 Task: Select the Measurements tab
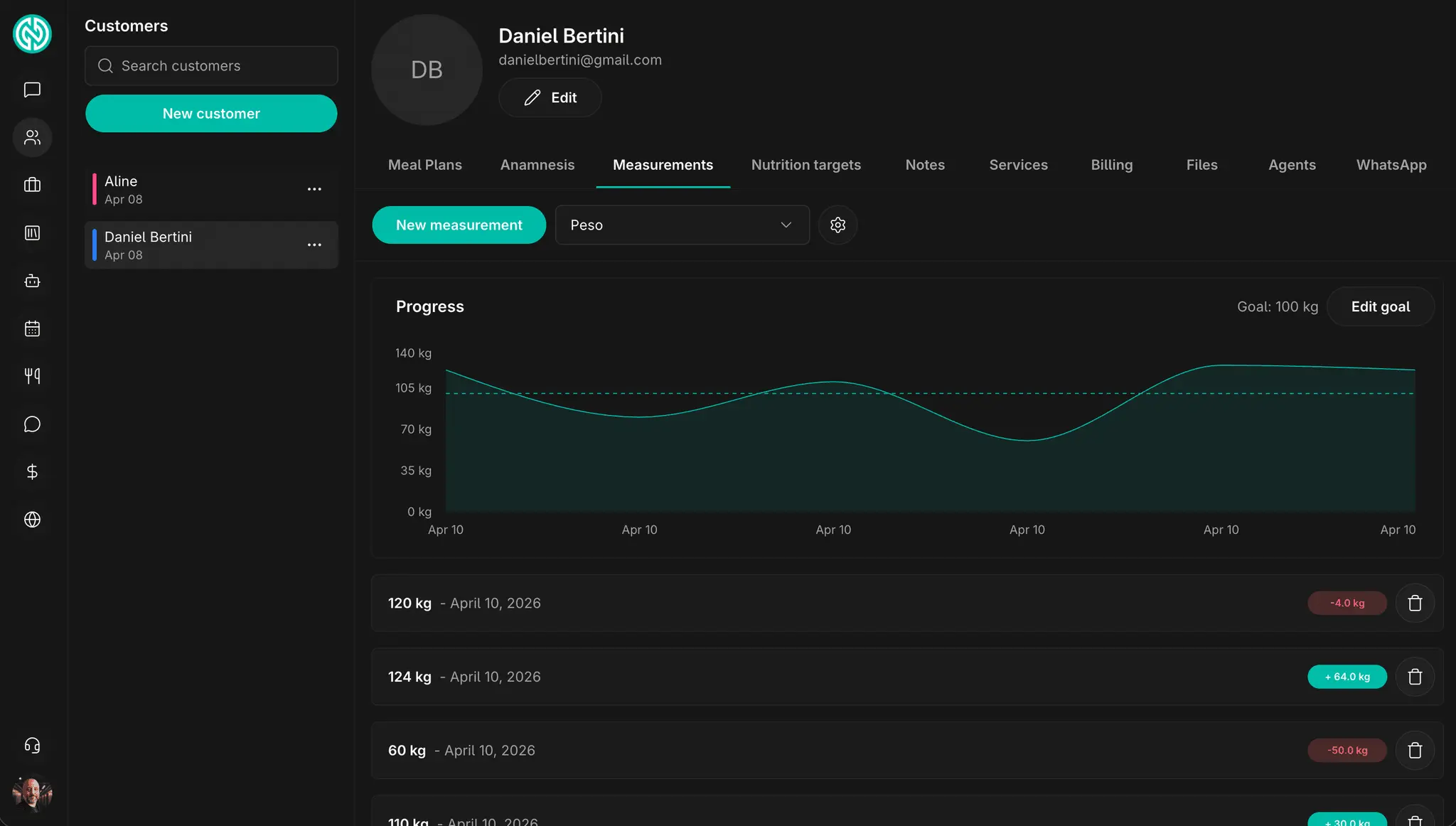663,165
